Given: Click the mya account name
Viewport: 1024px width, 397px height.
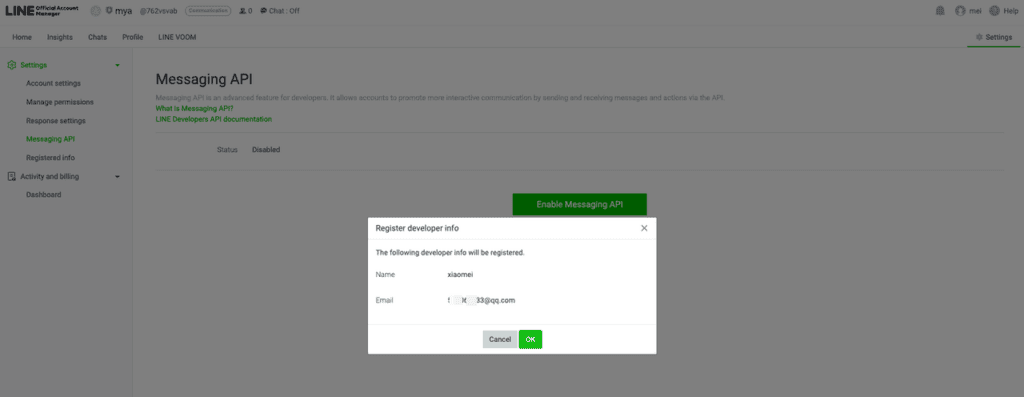Looking at the screenshot, I should click(123, 11).
